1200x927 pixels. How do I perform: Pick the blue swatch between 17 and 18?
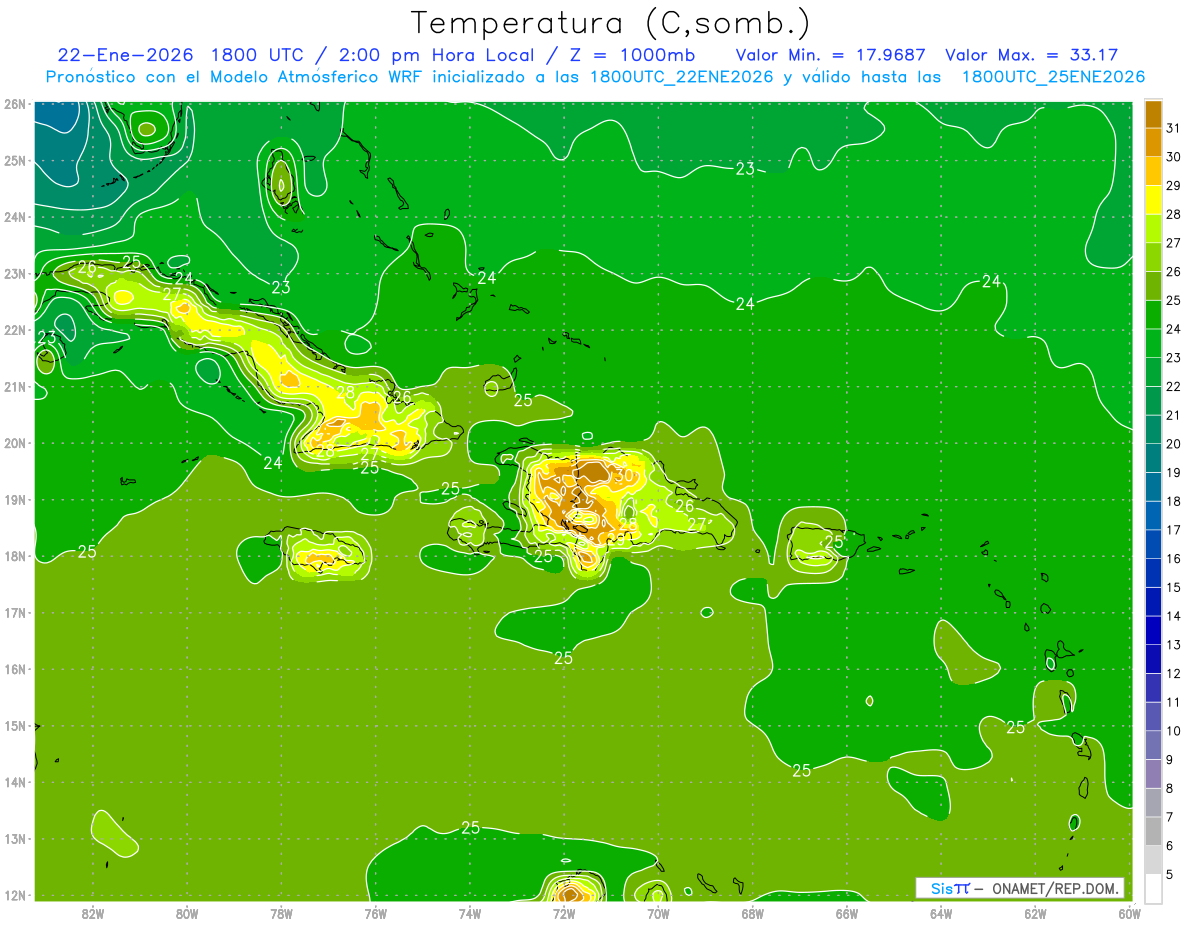click(x=1153, y=516)
